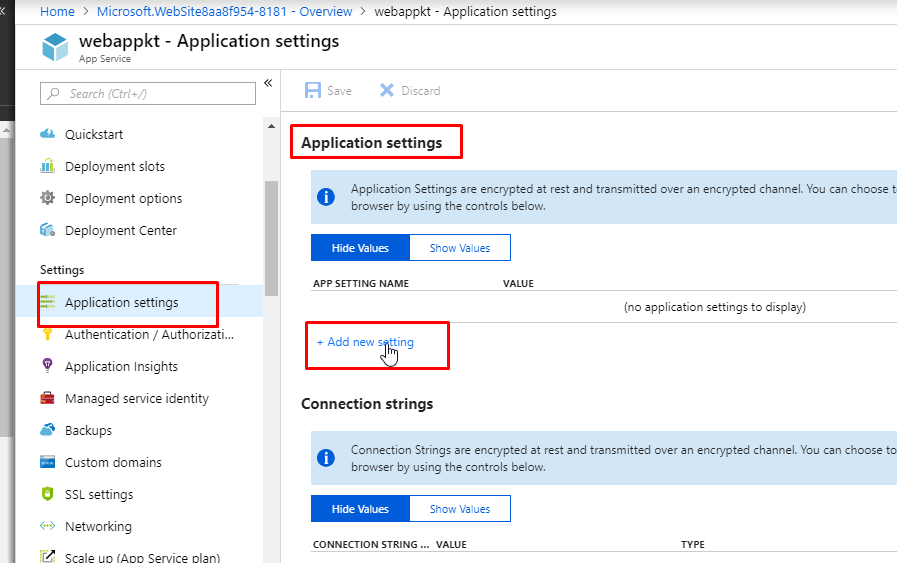Viewport: 897px width, 563px height.
Task: Click the info icon in Application Settings banner
Action: click(x=326, y=197)
